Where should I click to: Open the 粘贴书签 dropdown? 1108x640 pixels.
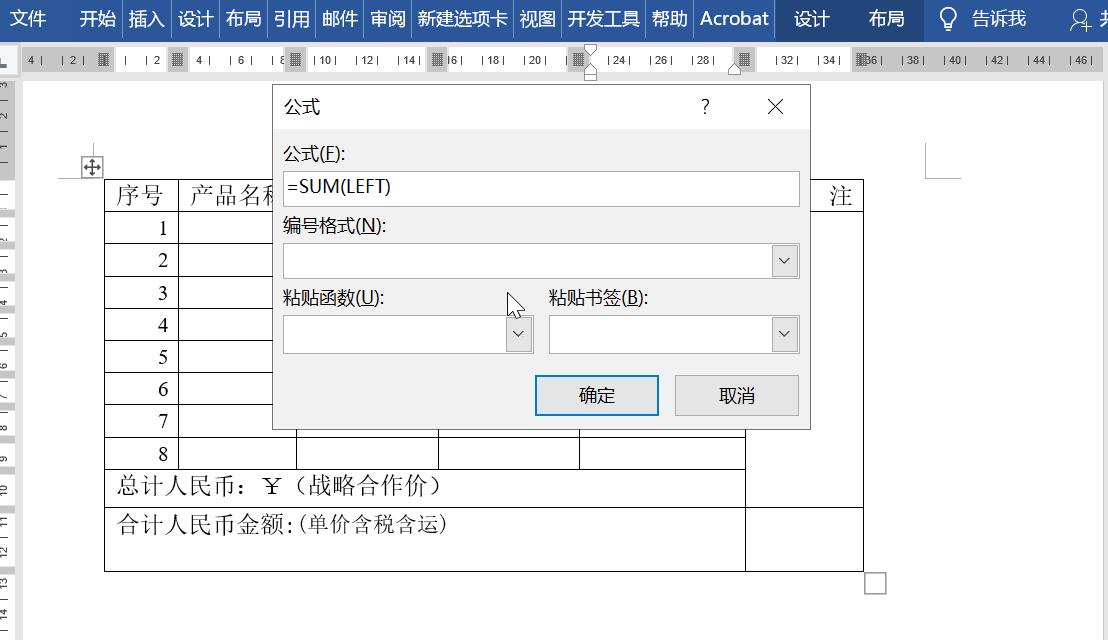coord(786,334)
